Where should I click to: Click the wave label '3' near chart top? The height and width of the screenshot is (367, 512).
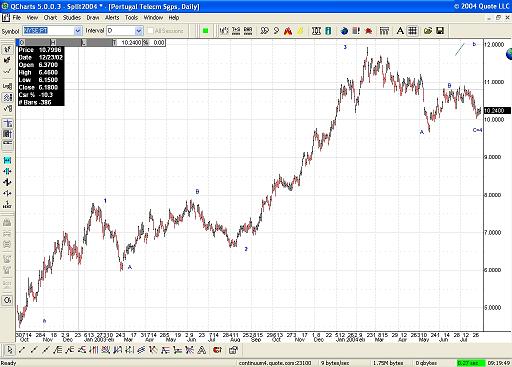[x=345, y=47]
